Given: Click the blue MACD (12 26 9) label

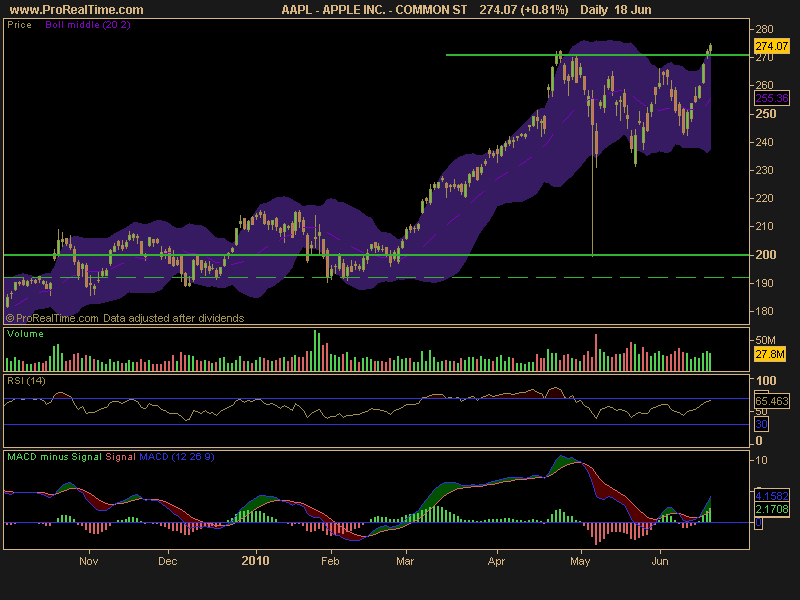Looking at the screenshot, I should [x=177, y=457].
